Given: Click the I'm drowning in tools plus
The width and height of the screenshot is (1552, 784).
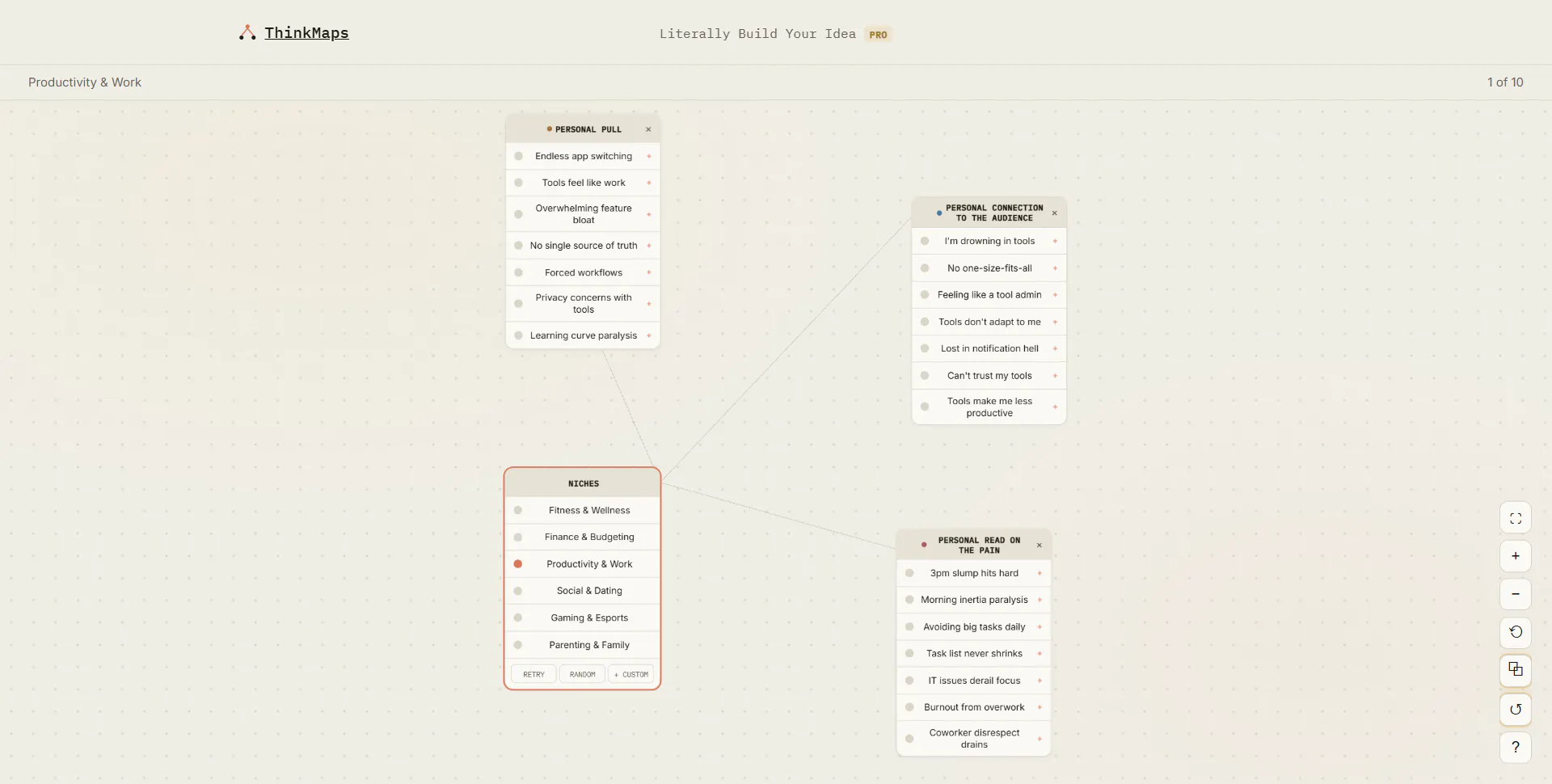Looking at the screenshot, I should pyautogui.click(x=1055, y=241).
